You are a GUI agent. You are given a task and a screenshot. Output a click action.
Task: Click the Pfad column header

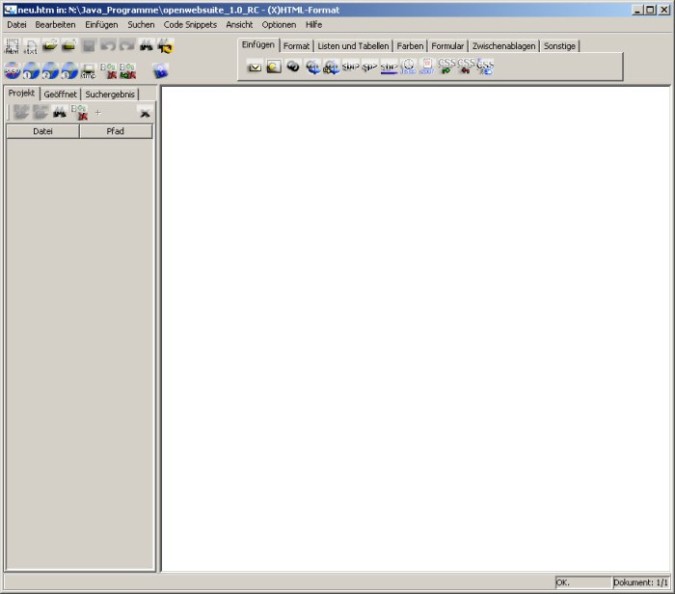click(115, 131)
